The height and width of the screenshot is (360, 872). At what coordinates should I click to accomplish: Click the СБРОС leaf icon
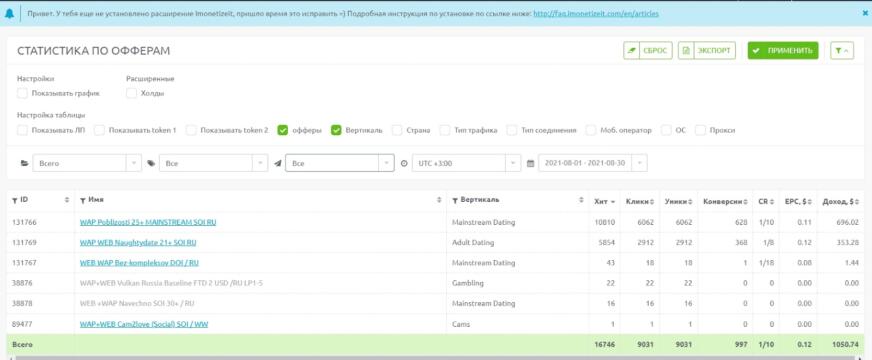click(x=631, y=50)
